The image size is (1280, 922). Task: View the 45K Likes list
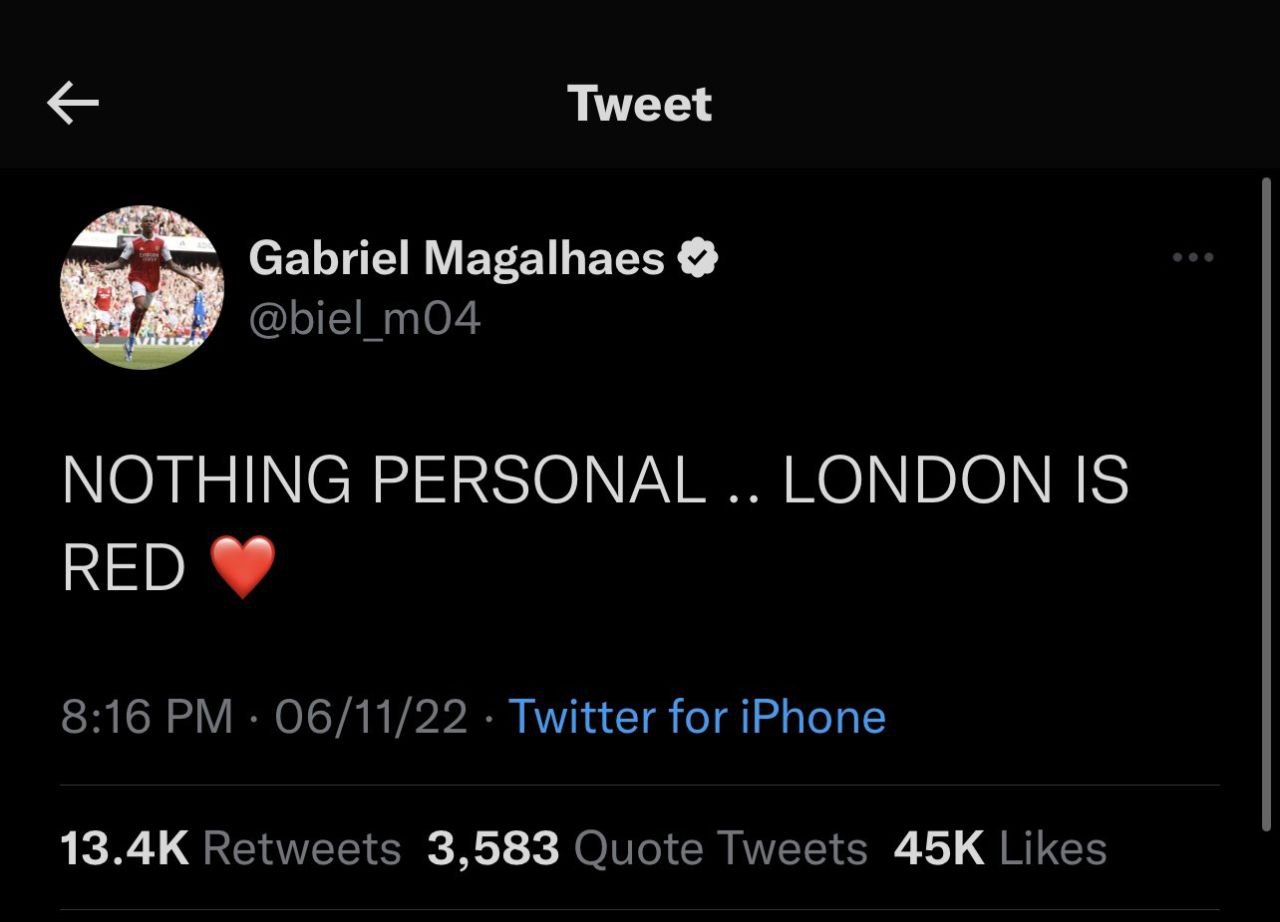coord(1000,849)
